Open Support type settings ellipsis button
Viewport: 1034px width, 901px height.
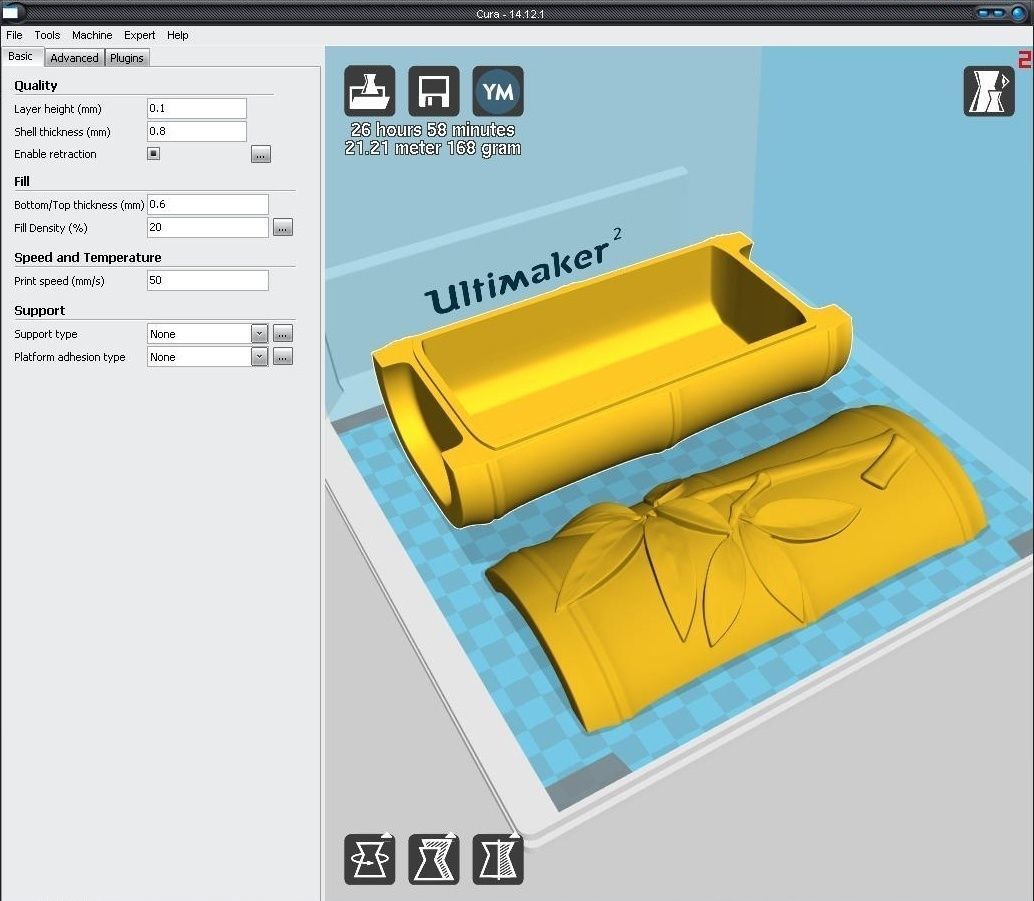tap(282, 334)
